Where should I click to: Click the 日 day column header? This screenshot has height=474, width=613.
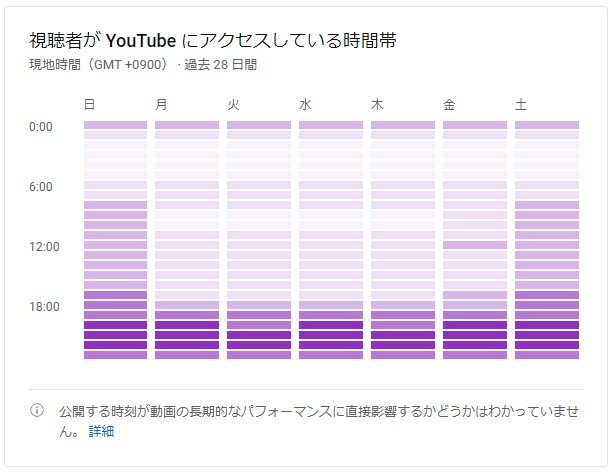tap(90, 103)
